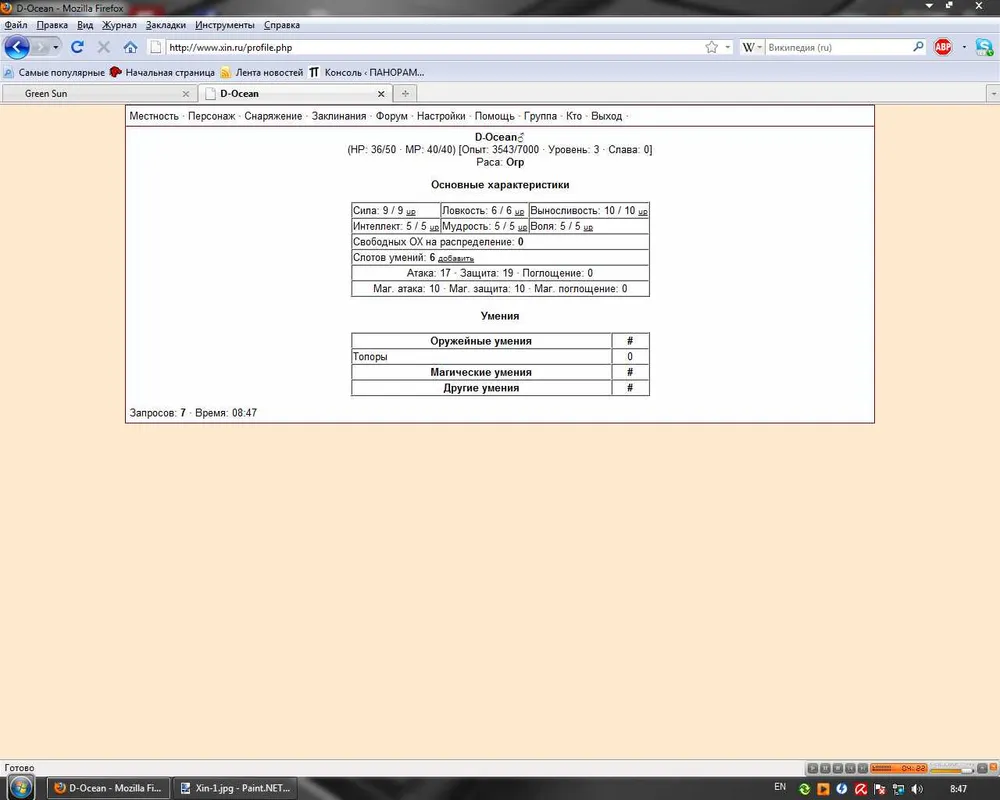Click the Выход logout link
This screenshot has height=800, width=1000.
point(606,116)
